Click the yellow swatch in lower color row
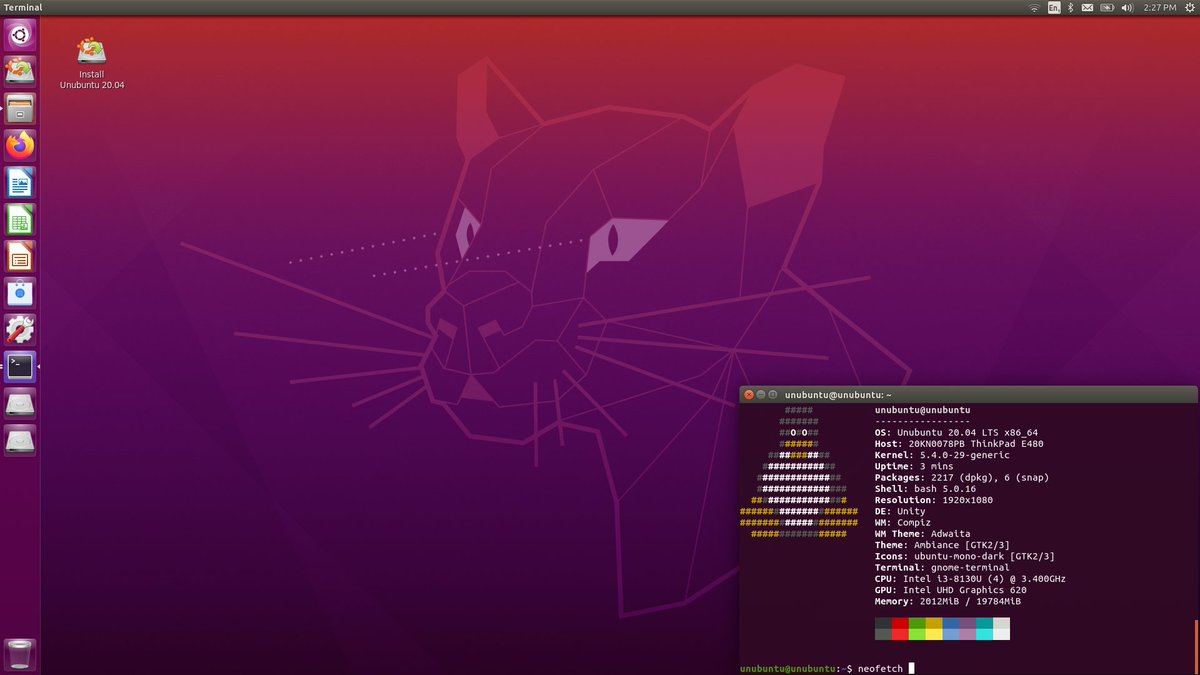1200x675 pixels. point(934,634)
